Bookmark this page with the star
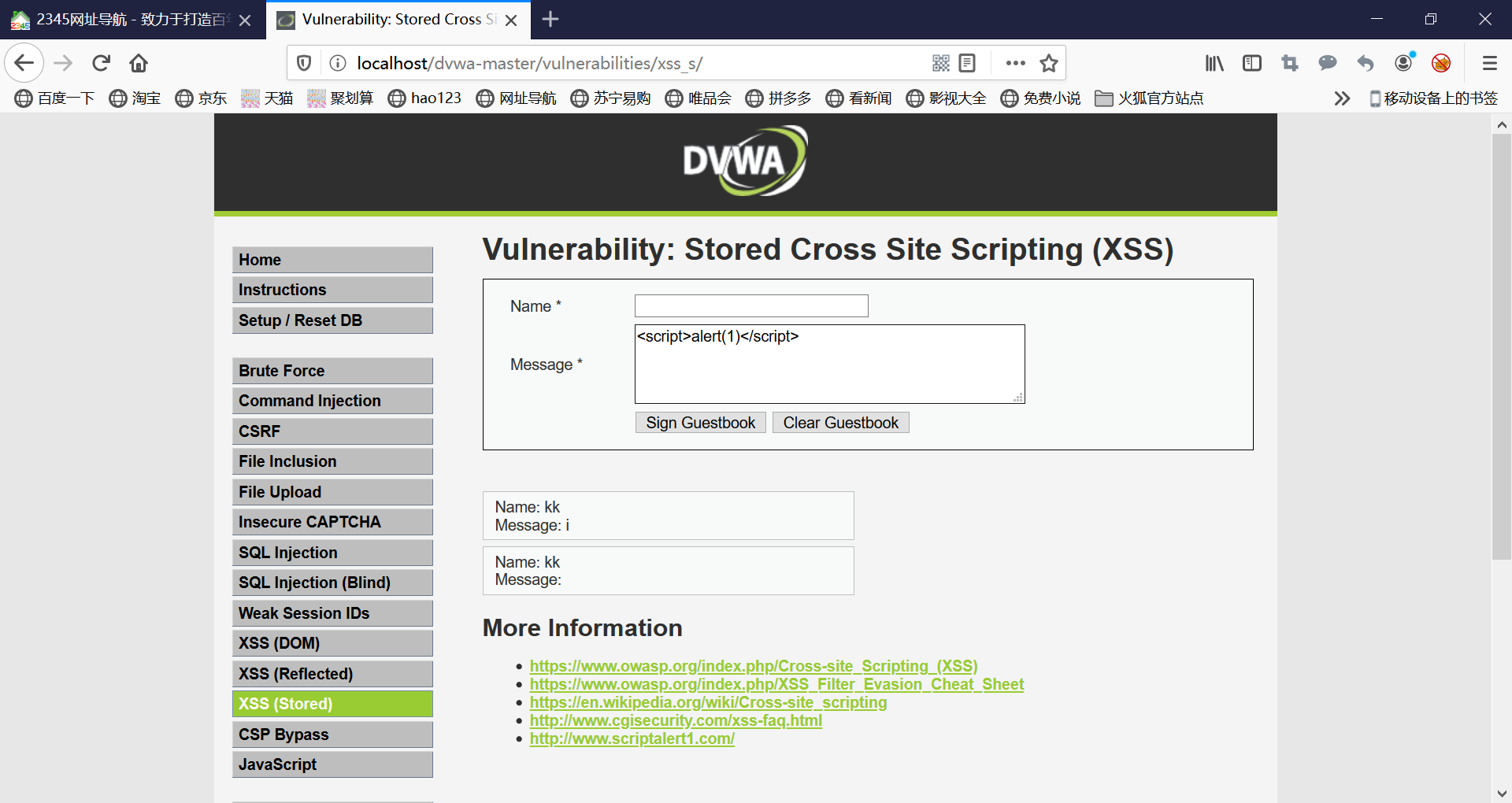The width and height of the screenshot is (1512, 803). (x=1049, y=63)
